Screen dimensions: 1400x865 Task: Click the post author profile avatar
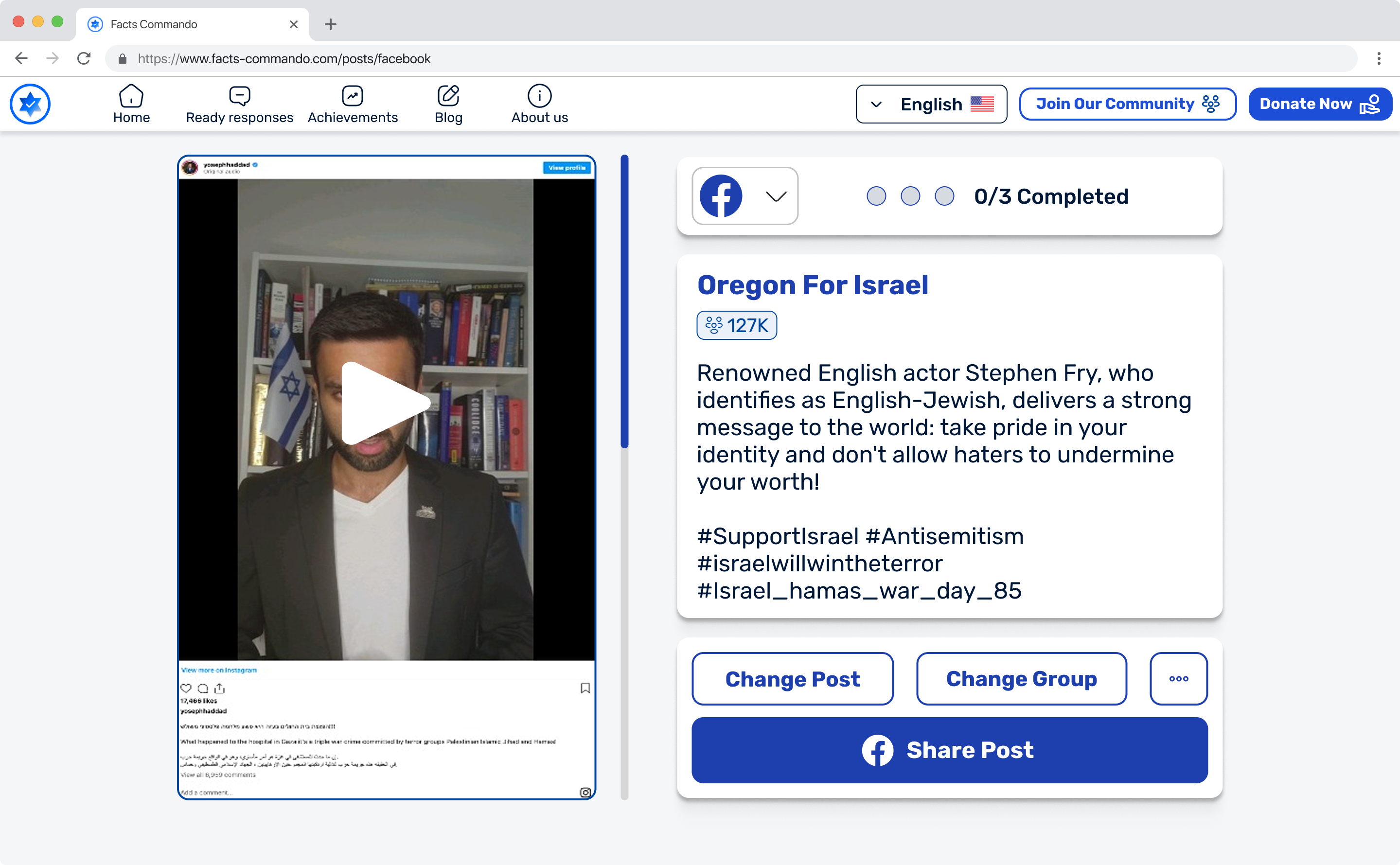189,167
